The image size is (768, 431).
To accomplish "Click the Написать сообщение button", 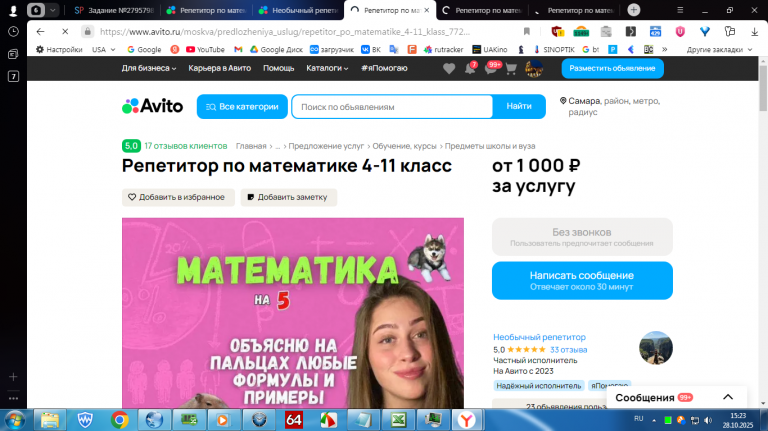I will point(582,281).
